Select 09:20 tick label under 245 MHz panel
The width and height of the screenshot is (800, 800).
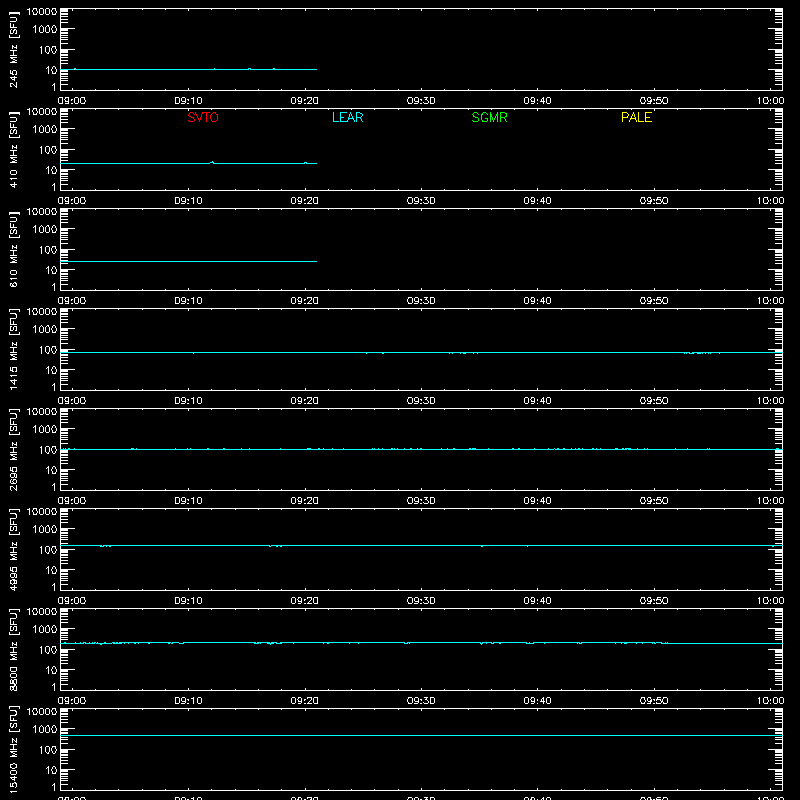tap(305, 101)
